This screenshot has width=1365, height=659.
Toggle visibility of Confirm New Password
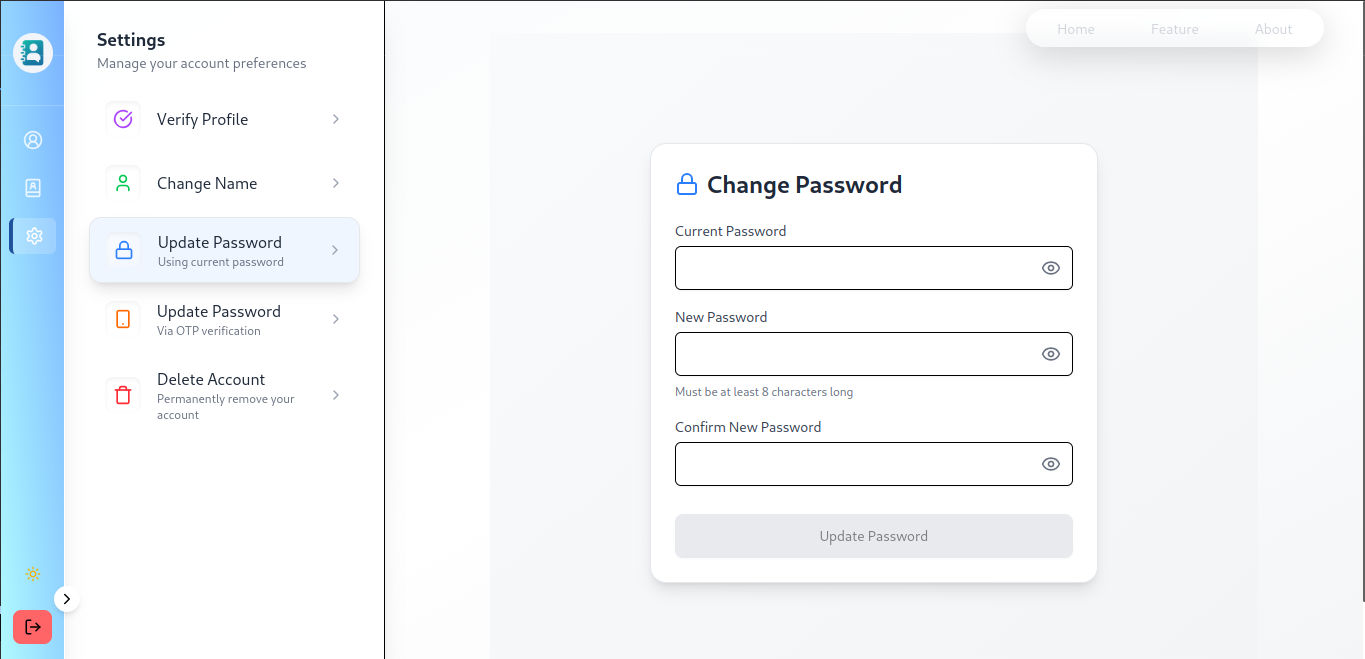(1050, 464)
